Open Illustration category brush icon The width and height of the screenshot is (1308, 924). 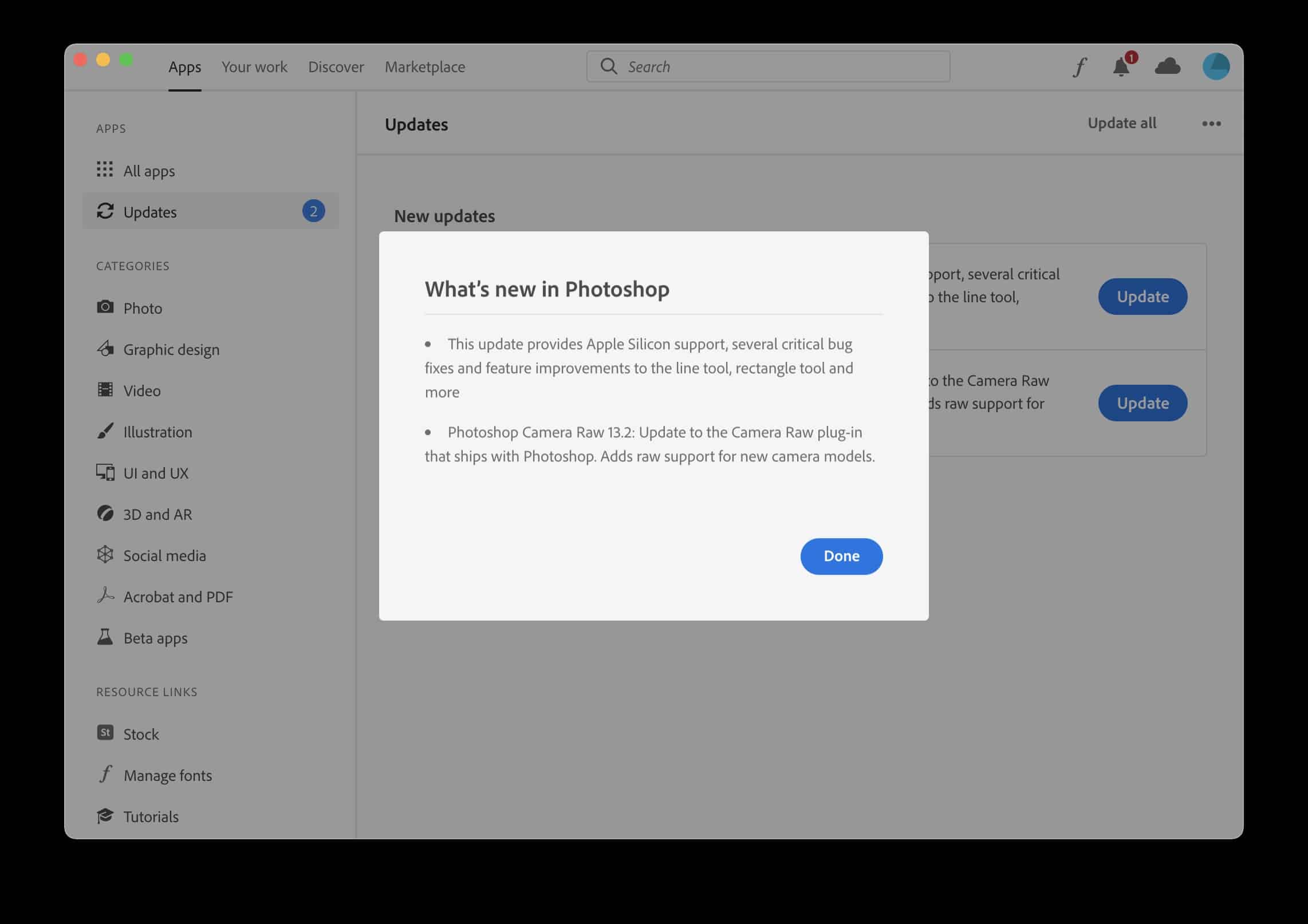coord(105,431)
